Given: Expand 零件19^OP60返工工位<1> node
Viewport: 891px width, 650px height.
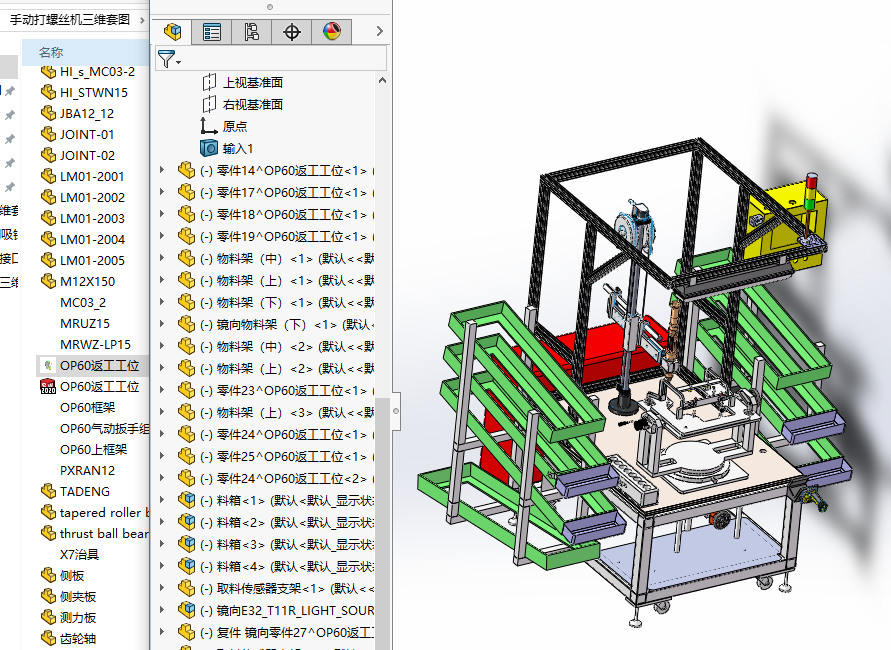Looking at the screenshot, I should click(162, 236).
